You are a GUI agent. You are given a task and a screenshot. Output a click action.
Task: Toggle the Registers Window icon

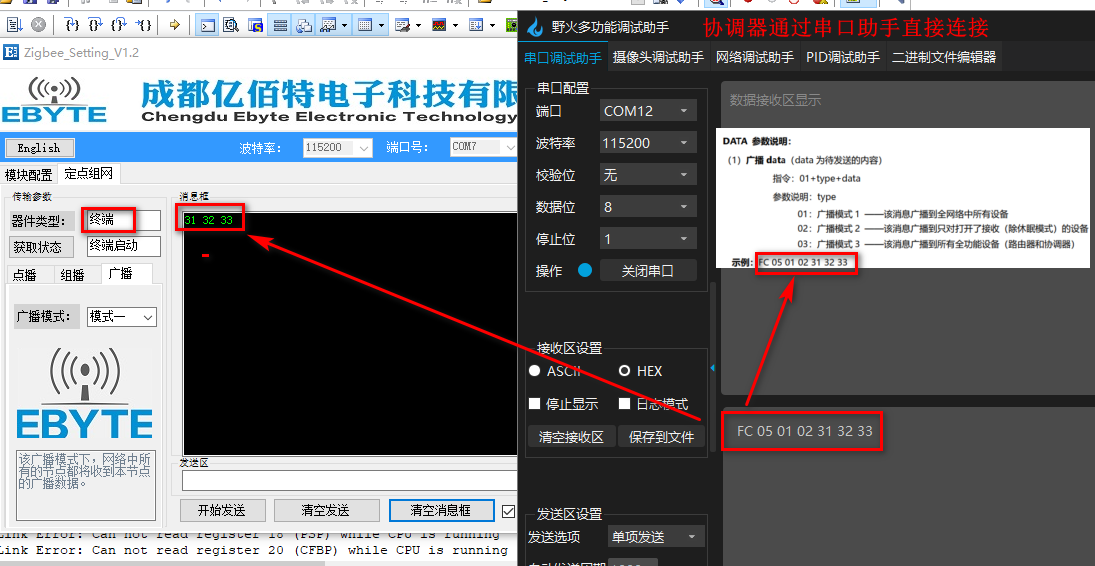(x=280, y=26)
